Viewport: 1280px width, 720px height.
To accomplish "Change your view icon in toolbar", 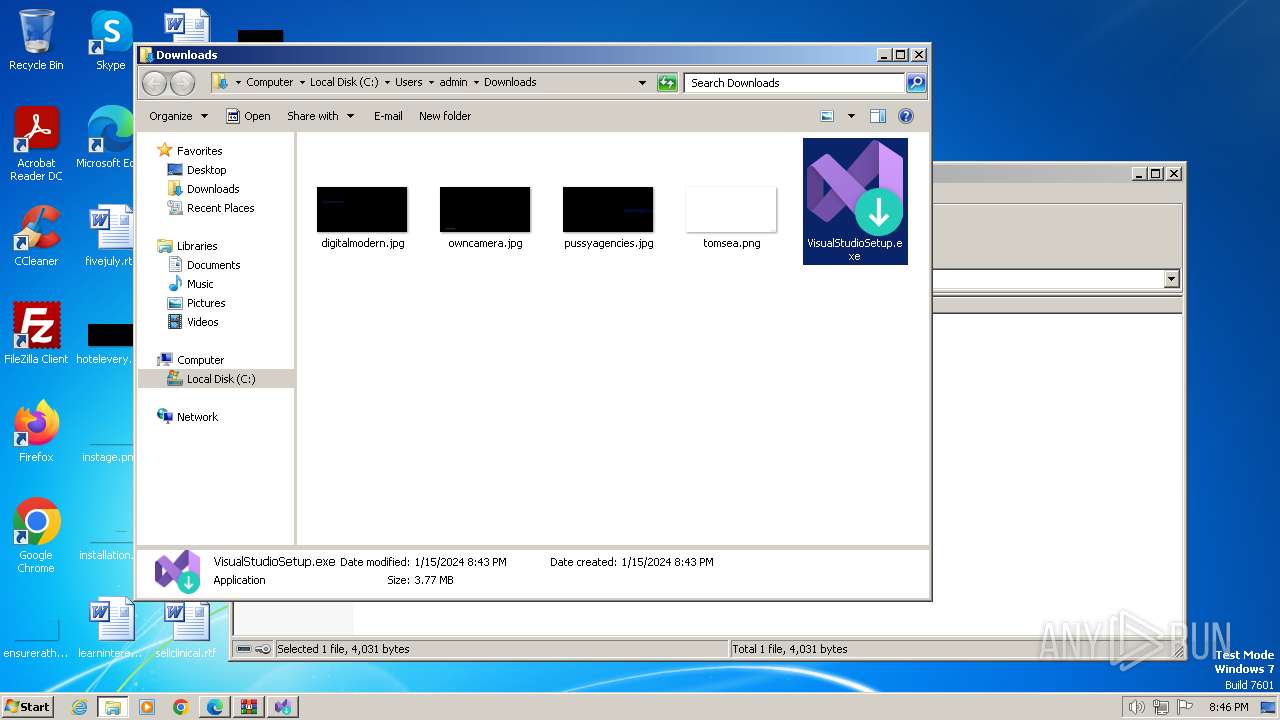I will [x=827, y=116].
